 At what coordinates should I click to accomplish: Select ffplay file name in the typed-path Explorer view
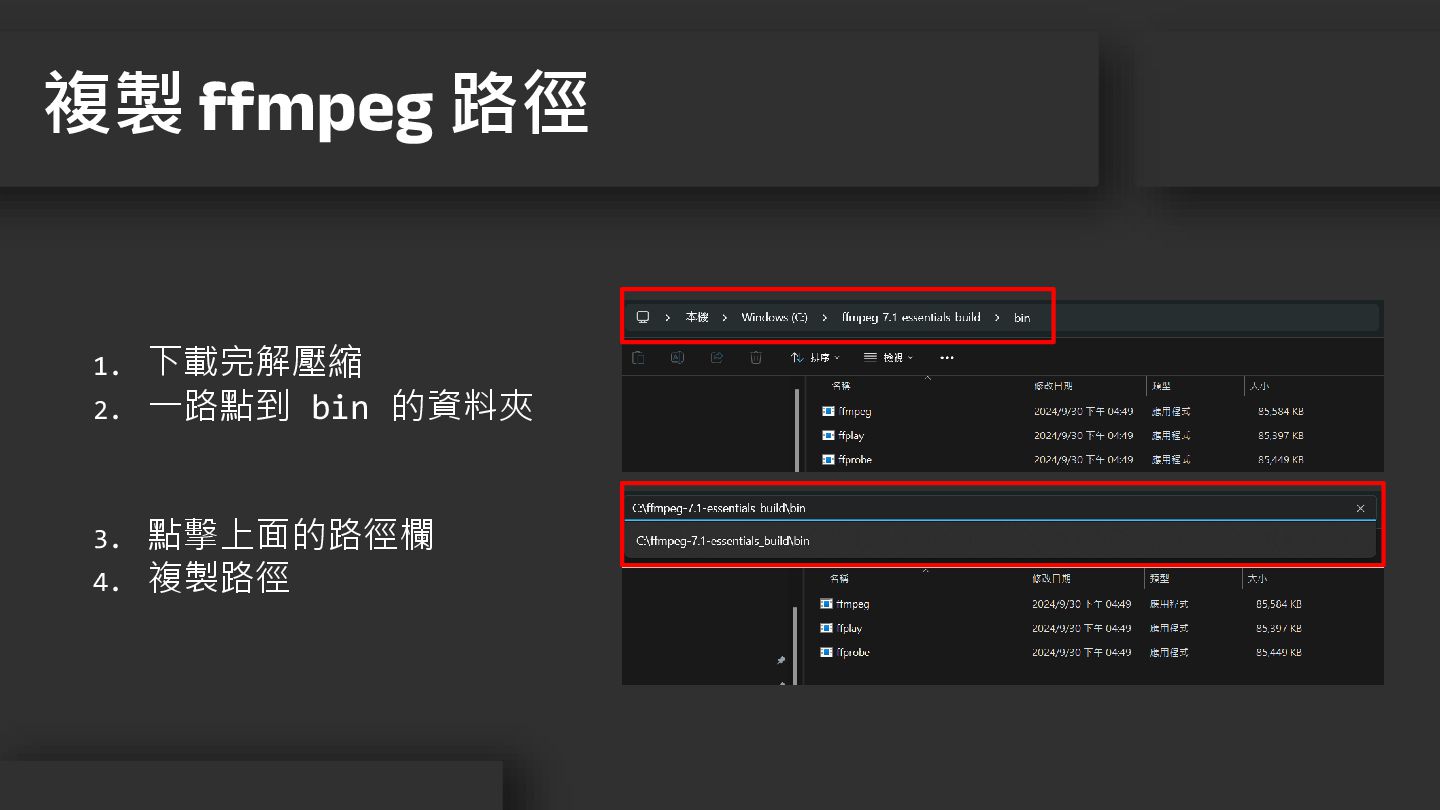click(x=849, y=628)
